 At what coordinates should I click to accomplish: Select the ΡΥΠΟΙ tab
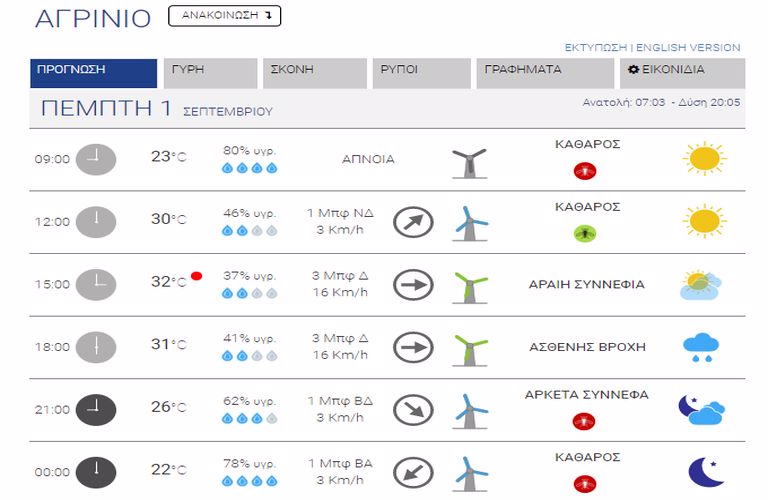pos(421,73)
